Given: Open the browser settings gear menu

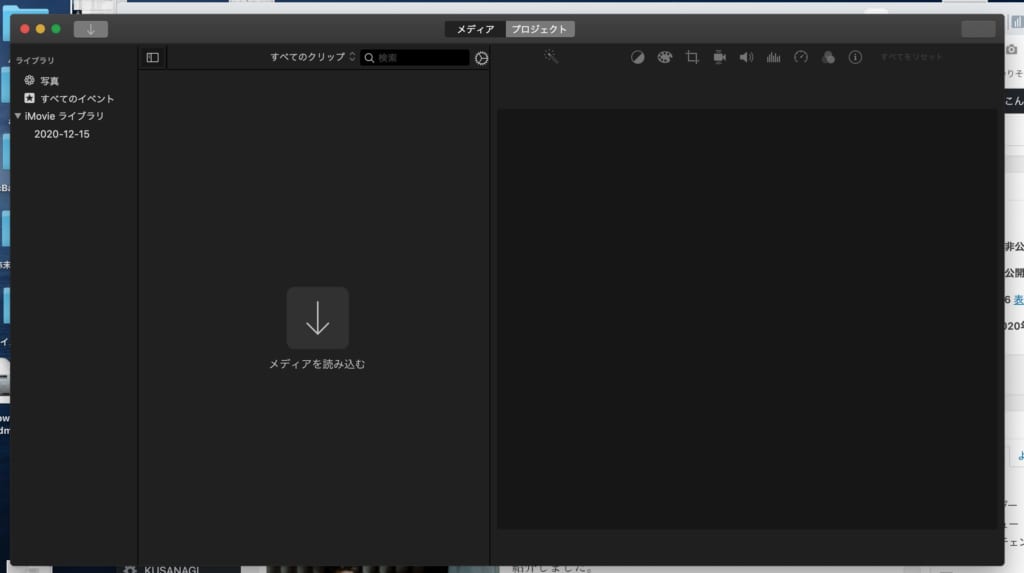Looking at the screenshot, I should pyautogui.click(x=481, y=58).
